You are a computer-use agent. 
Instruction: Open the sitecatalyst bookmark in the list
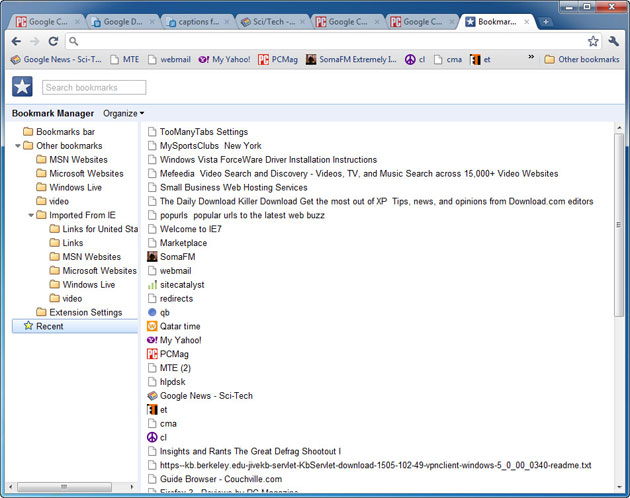[176, 285]
